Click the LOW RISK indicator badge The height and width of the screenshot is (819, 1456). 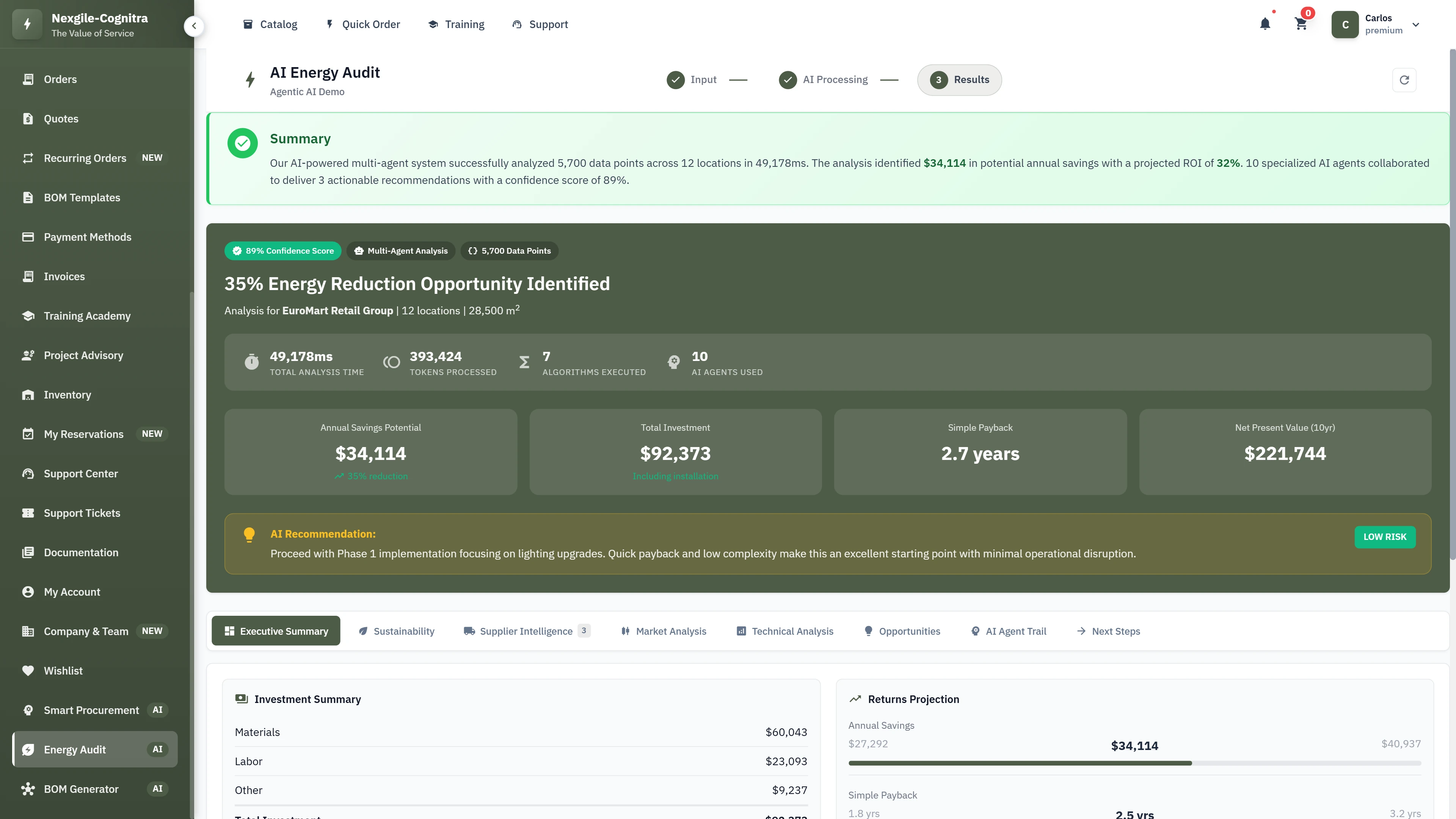(1385, 537)
